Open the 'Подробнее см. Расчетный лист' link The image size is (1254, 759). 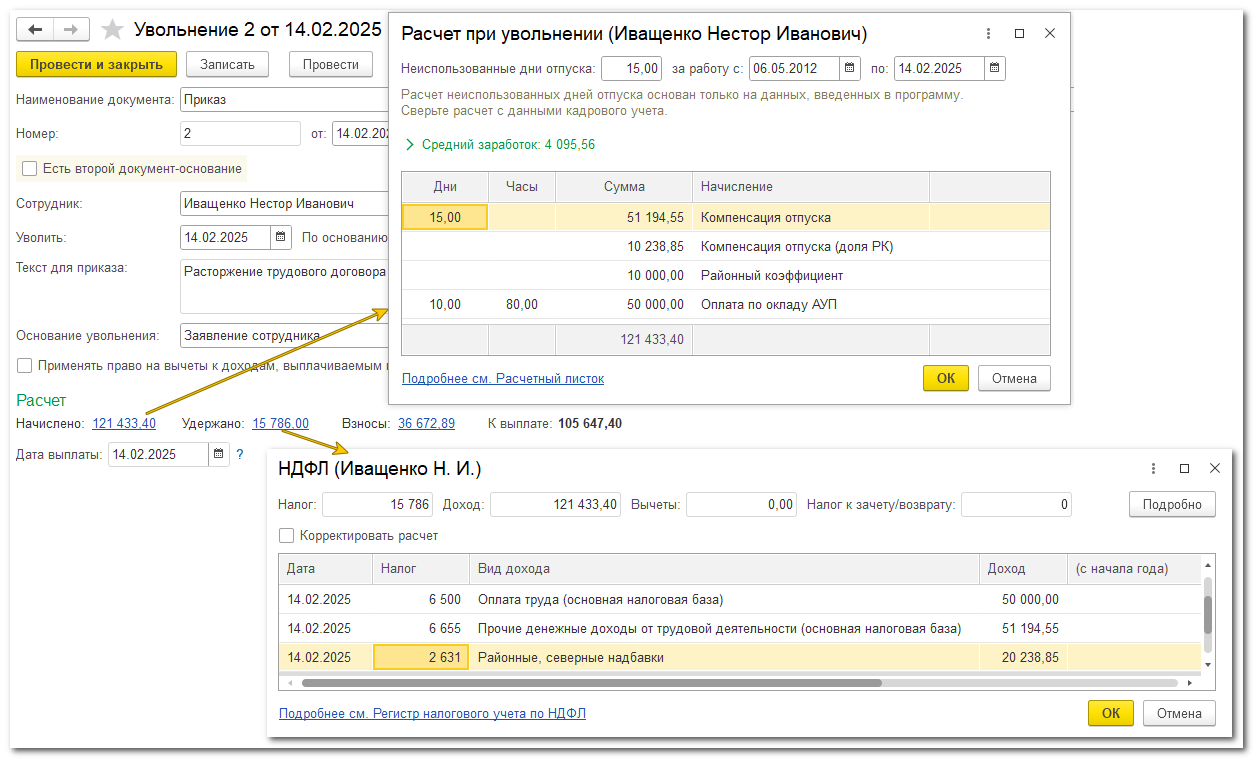502,379
